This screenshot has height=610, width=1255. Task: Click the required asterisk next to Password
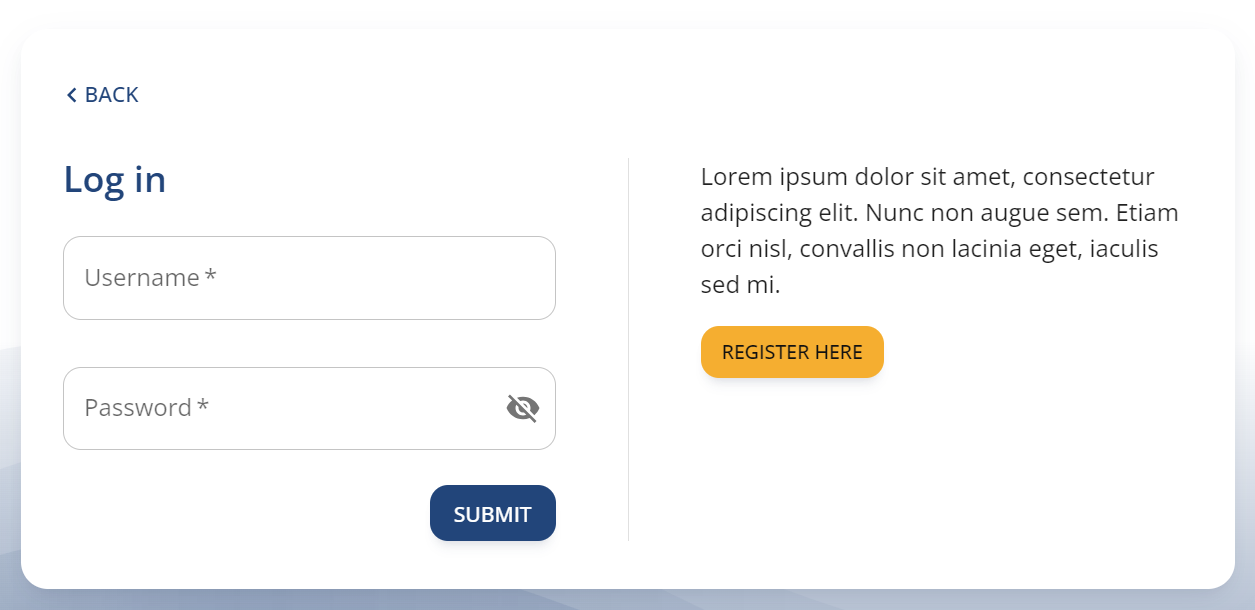[x=203, y=408]
